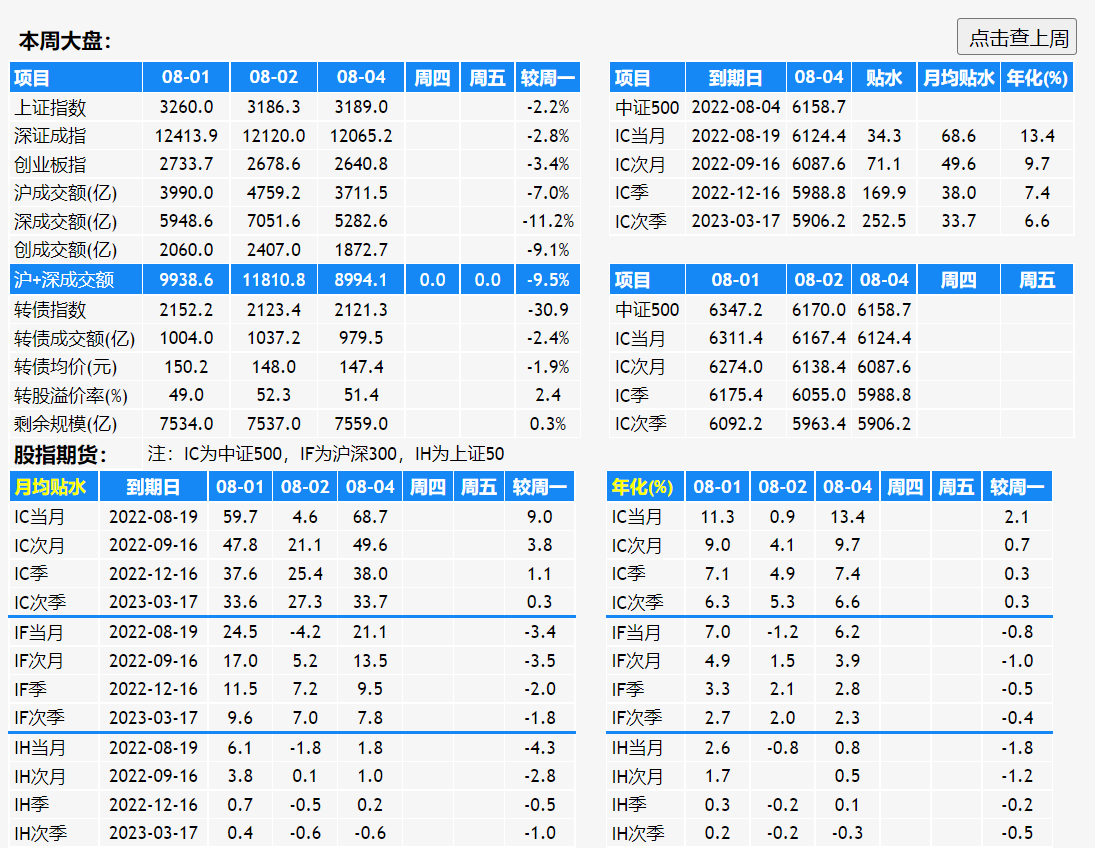This screenshot has width=1095, height=848.
Task: Click IF次月 08-02 value 5.2
Action: [305, 661]
